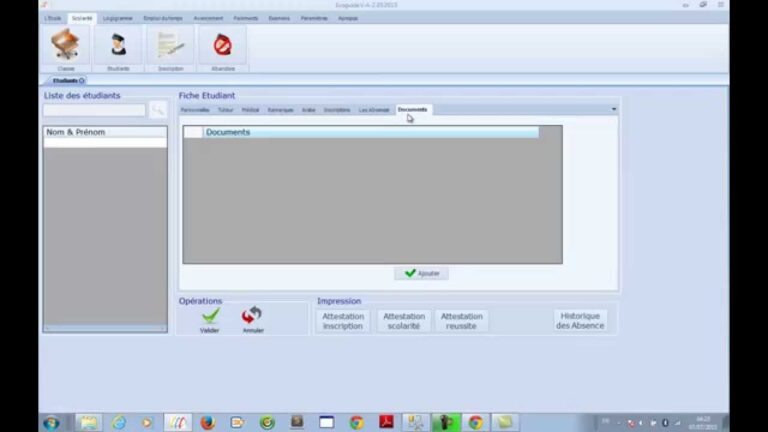Screen dimensions: 768x432
Task: Click the student list search icon
Action: 158,110
